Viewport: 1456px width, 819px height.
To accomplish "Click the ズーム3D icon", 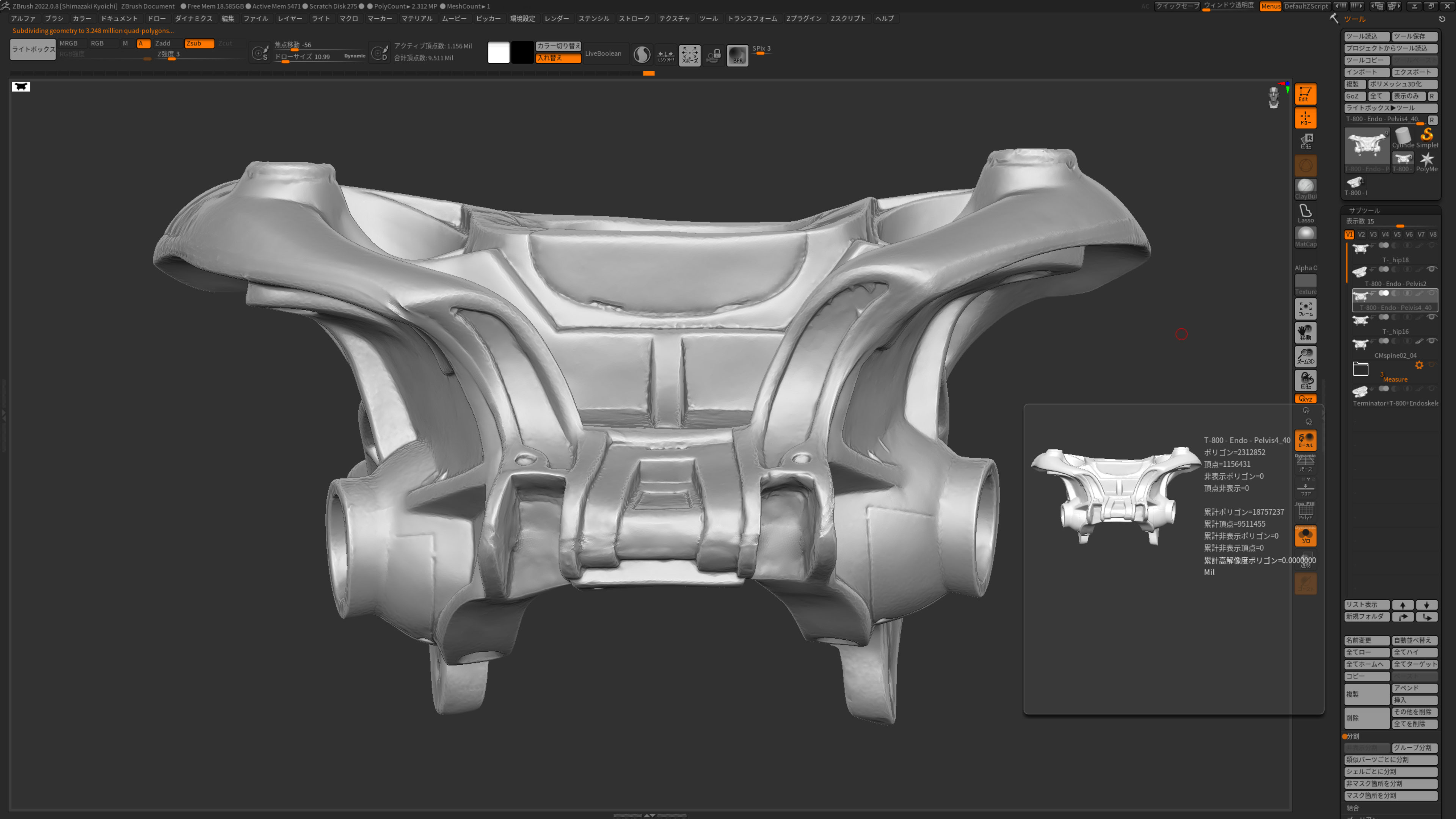I will tap(1305, 357).
